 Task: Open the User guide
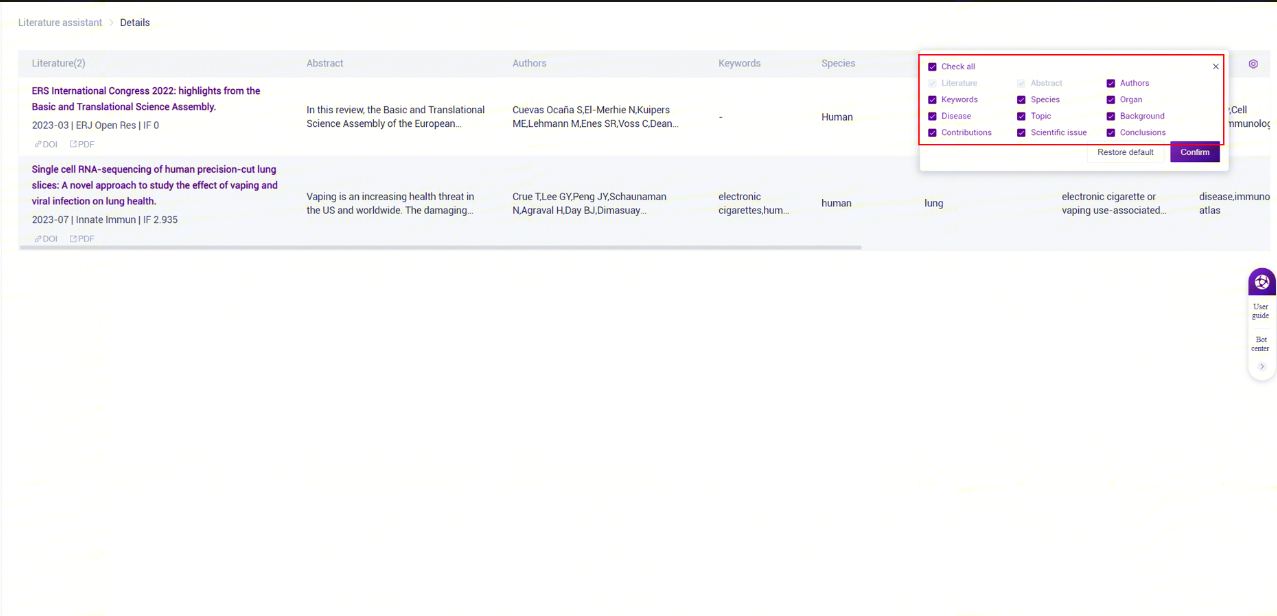tap(1261, 311)
